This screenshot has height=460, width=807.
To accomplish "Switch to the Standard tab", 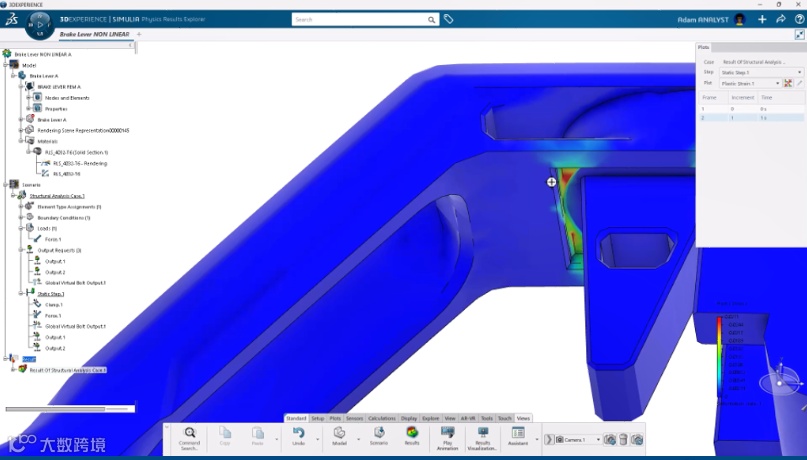I will [296, 418].
